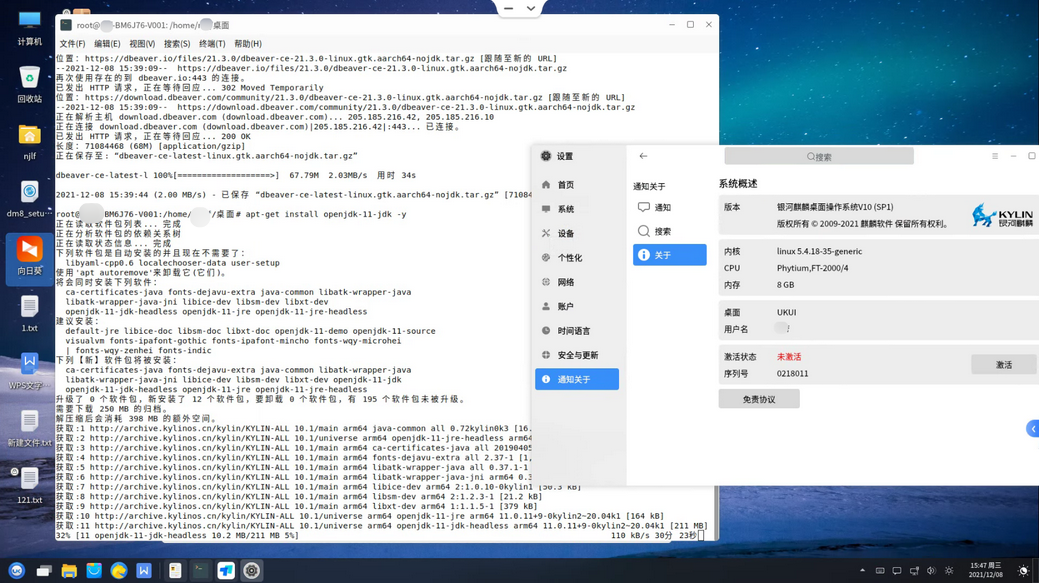Open brightness tray icon
Image resolution: width=1040 pixels, height=583 pixels.
[949, 570]
